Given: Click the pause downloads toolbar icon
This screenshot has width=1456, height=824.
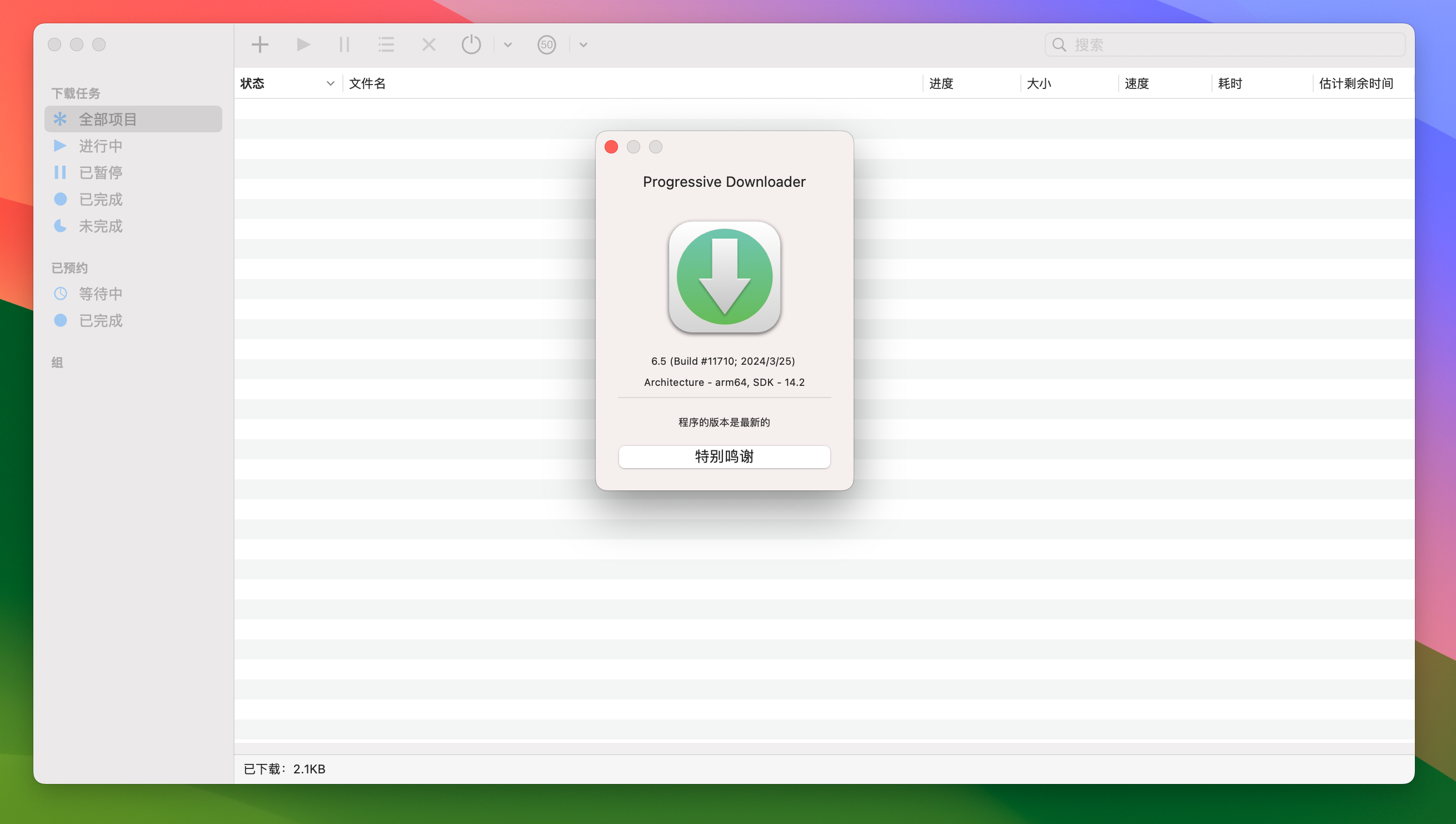Looking at the screenshot, I should [344, 44].
